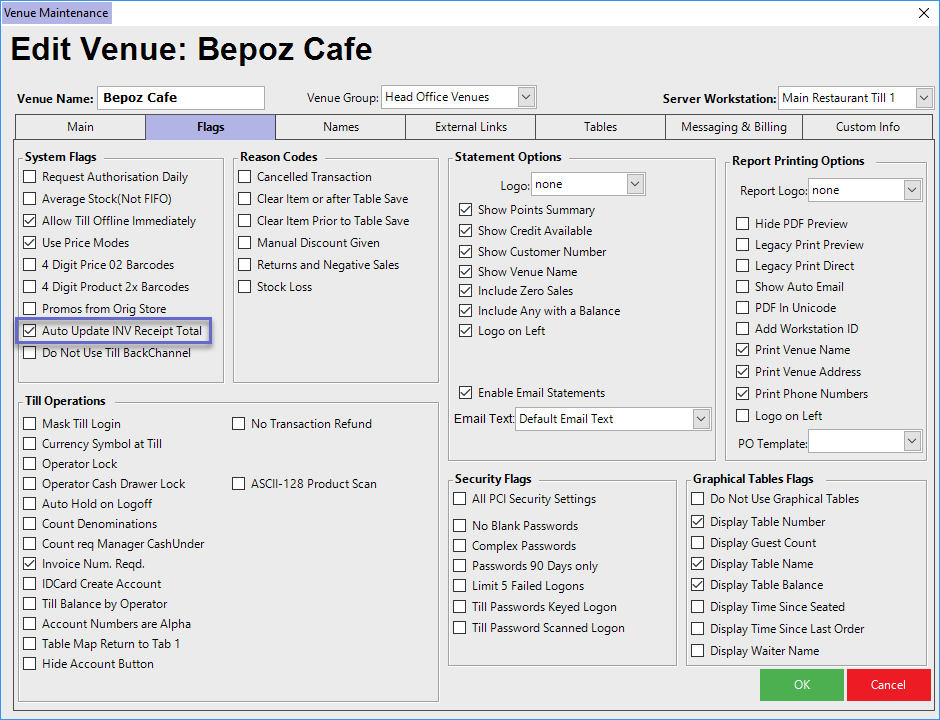Image resolution: width=940 pixels, height=720 pixels.
Task: Click into the Venue Name text field
Action: (x=181, y=98)
